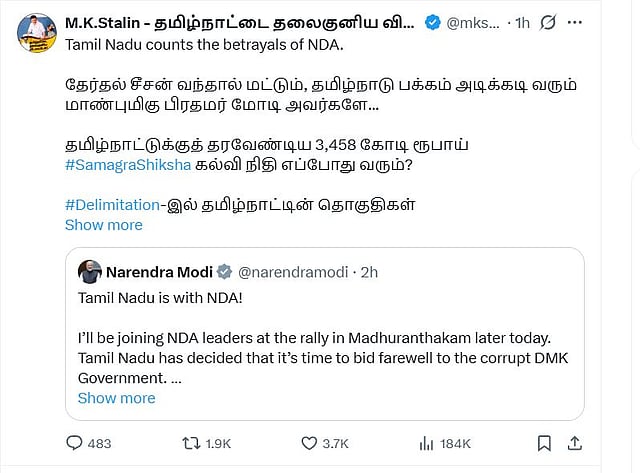Image resolution: width=640 pixels, height=473 pixels.
Task: Click the Narendra Modi name in quote
Action: (159, 271)
